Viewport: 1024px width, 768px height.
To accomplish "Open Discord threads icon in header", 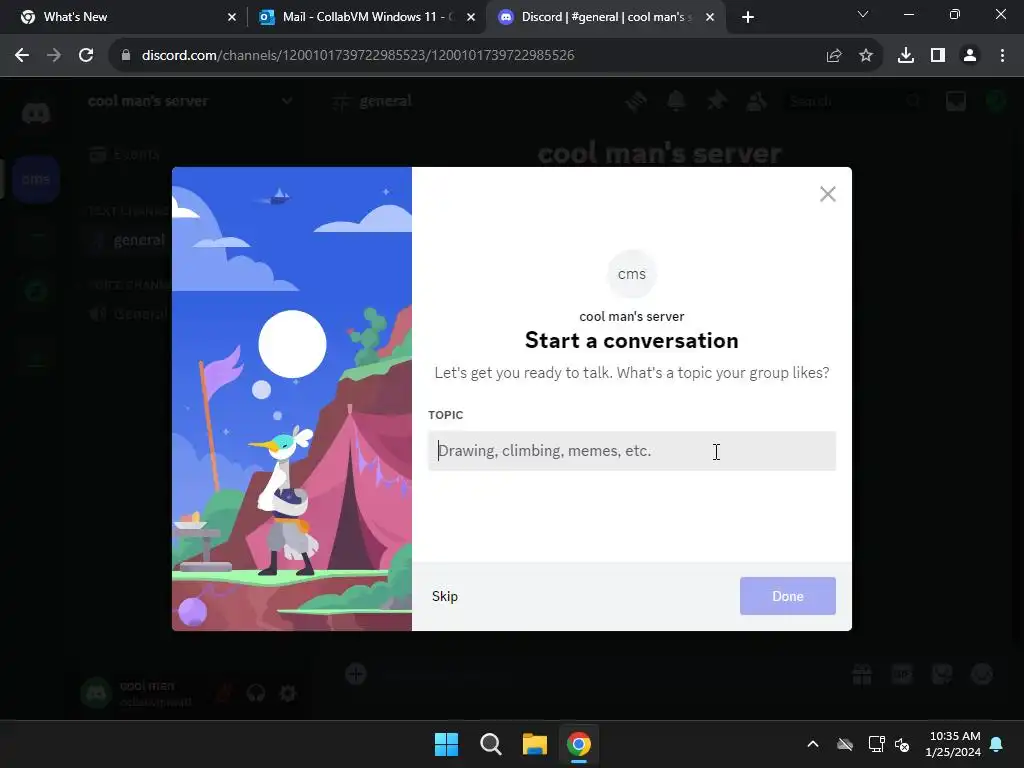I will [x=636, y=101].
